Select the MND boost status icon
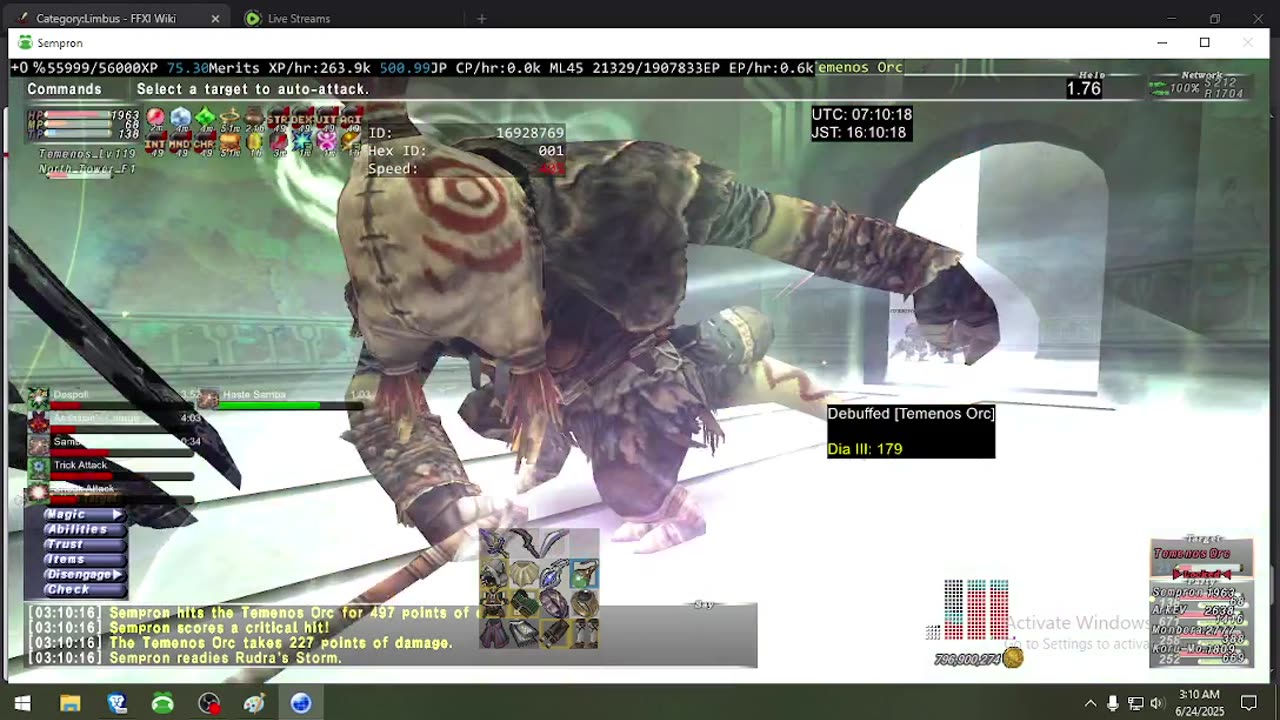1280x720 pixels. [x=180, y=142]
